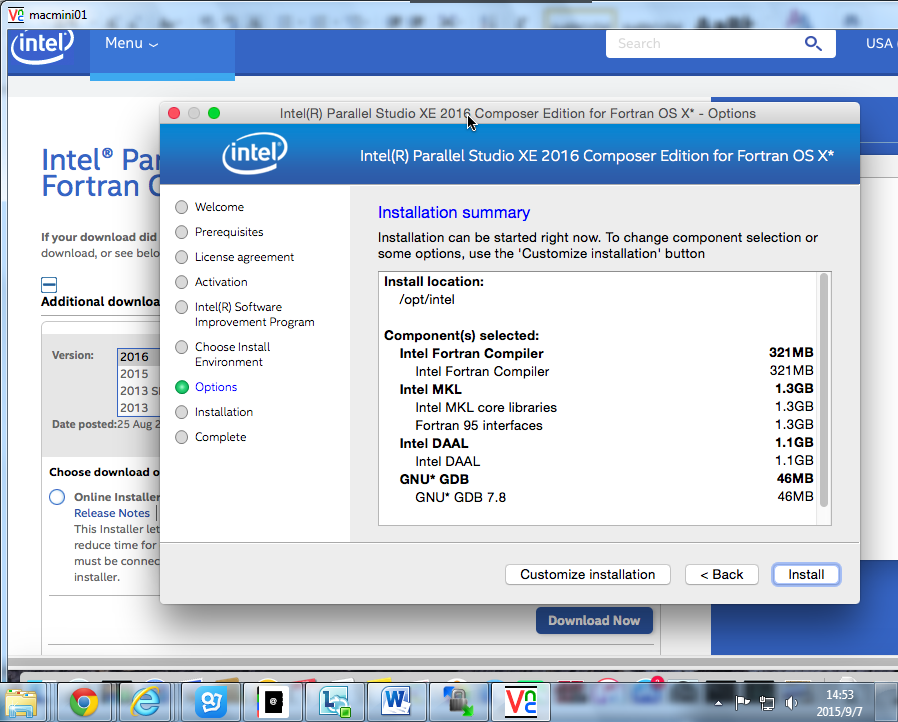Click the website Search input field
The height and width of the screenshot is (722, 898).
[700, 43]
